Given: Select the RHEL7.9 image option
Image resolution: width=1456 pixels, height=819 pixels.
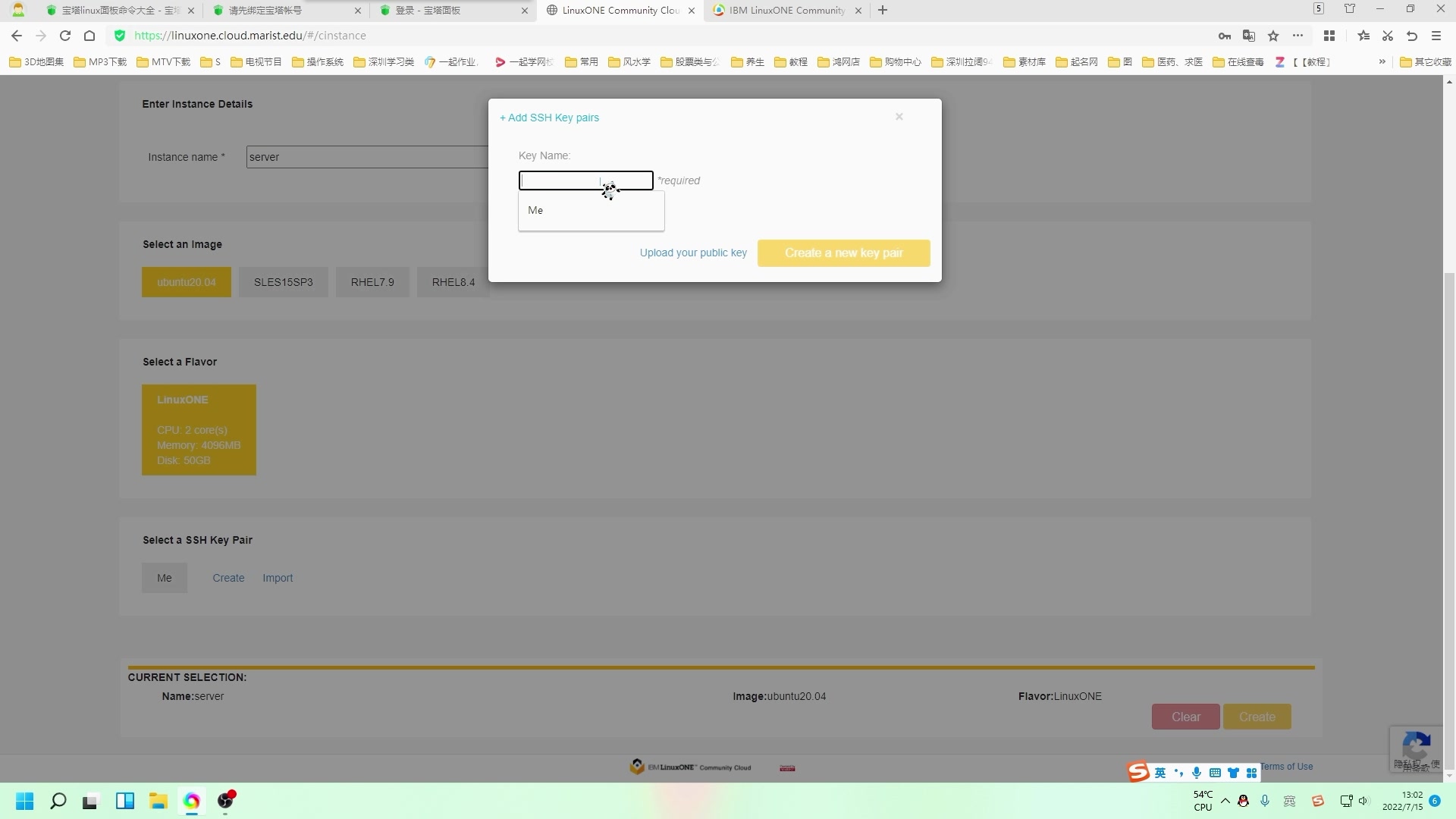Looking at the screenshot, I should pyautogui.click(x=372, y=282).
